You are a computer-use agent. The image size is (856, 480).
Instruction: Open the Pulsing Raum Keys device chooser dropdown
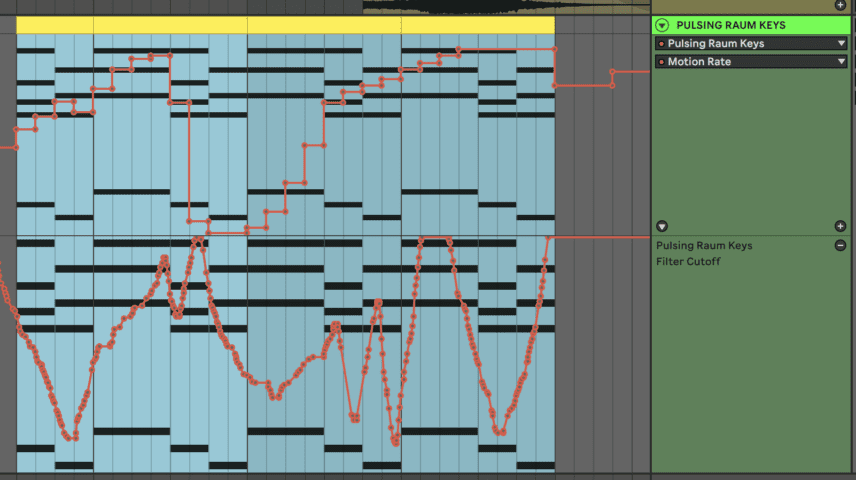point(751,43)
